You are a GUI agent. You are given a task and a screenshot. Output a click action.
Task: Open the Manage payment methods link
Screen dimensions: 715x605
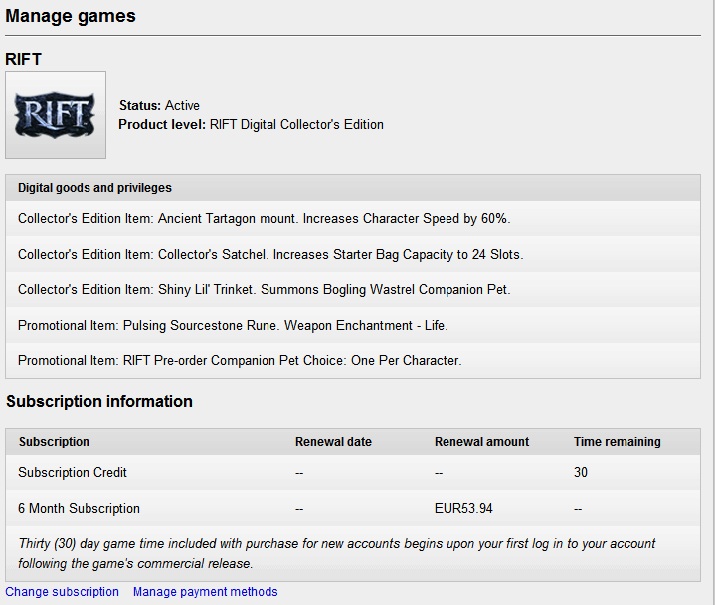(205, 592)
